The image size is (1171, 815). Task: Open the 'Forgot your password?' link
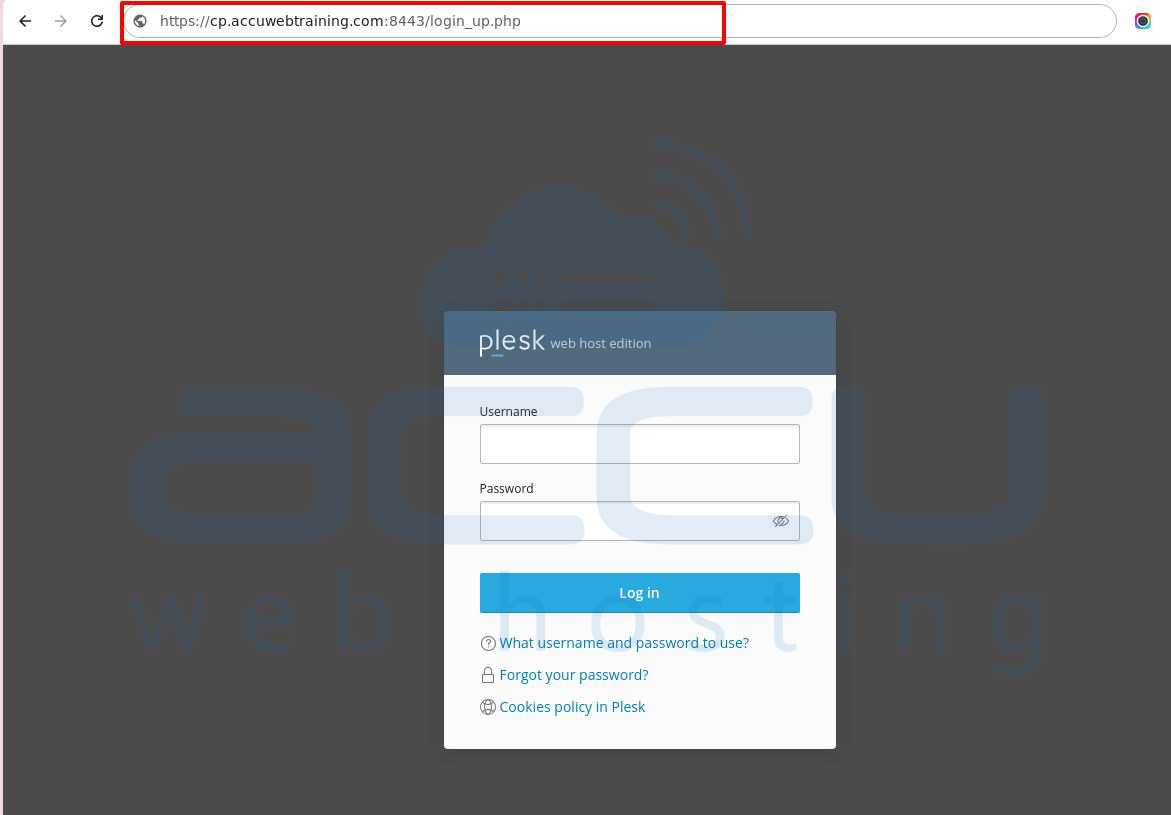pos(574,675)
